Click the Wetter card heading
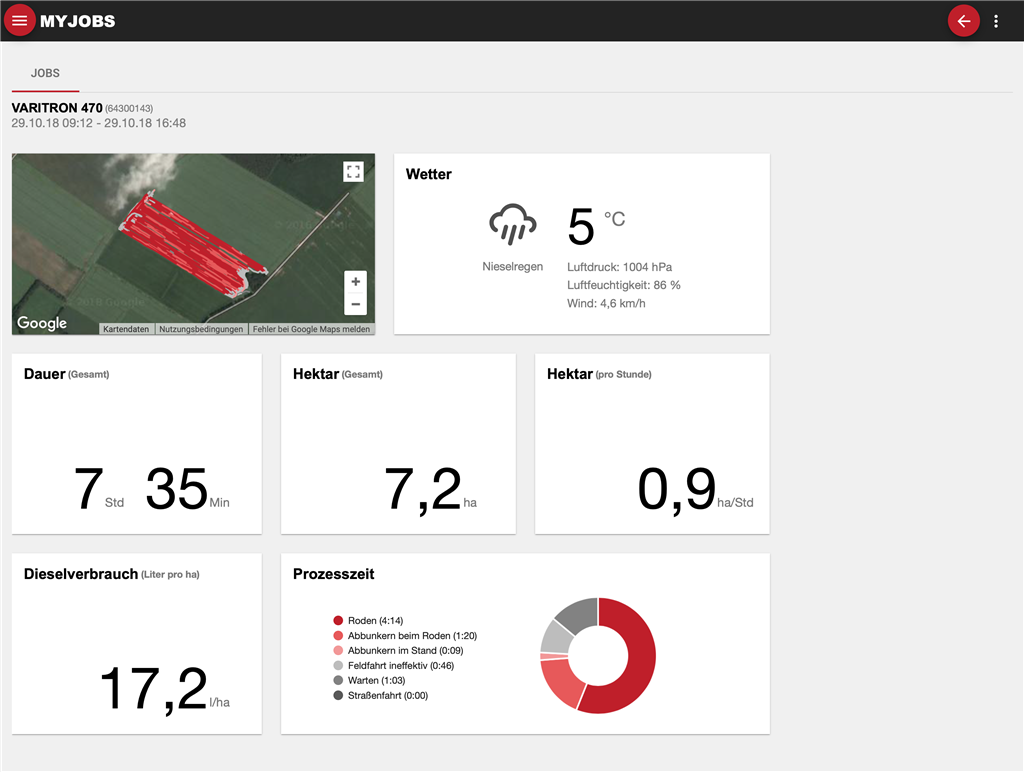The image size is (1024, 772). tap(428, 174)
